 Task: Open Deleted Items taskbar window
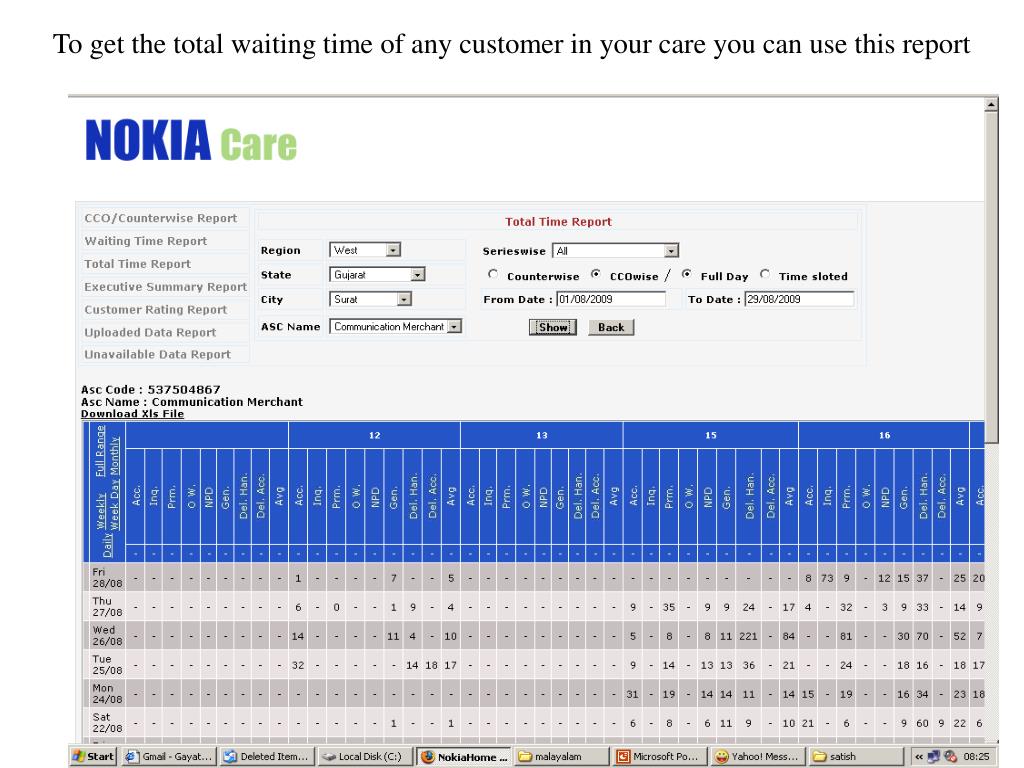tap(266, 756)
